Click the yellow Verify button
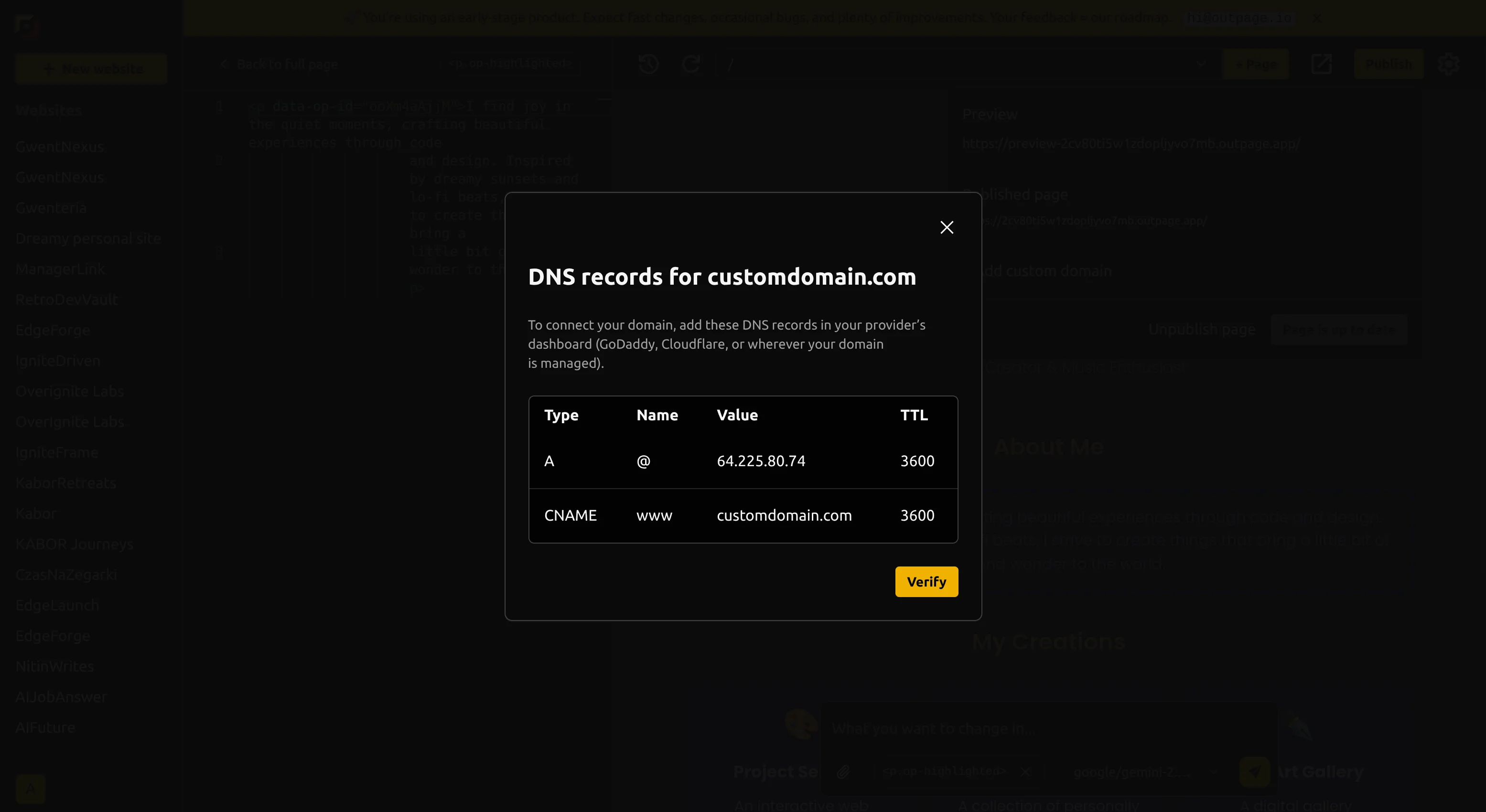 (x=926, y=581)
